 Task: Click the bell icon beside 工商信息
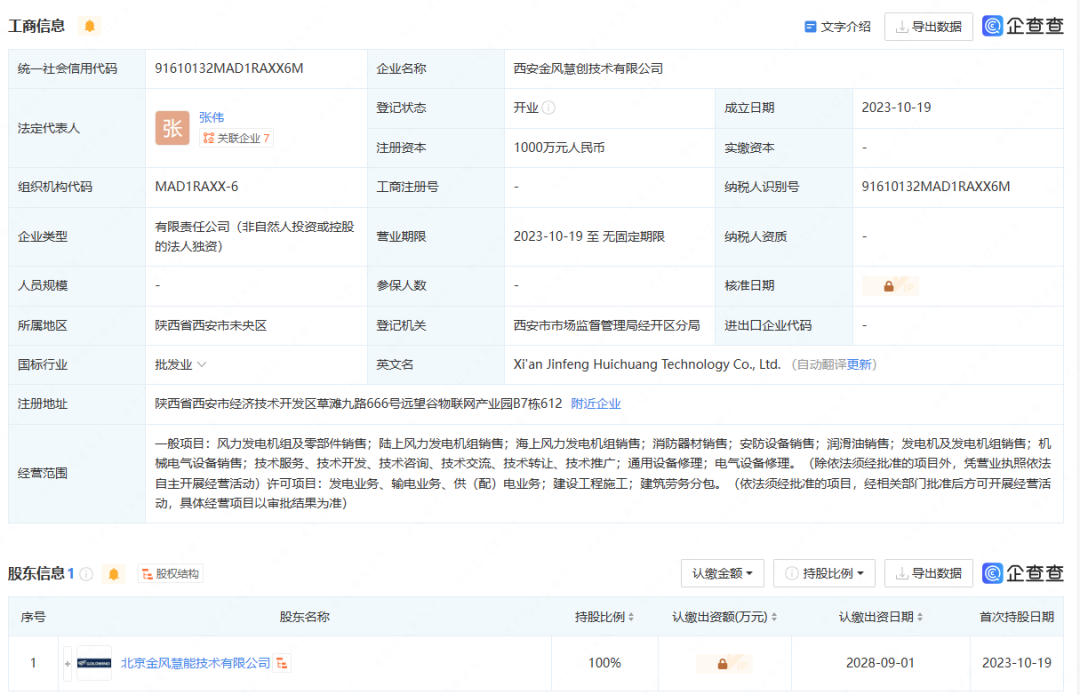point(89,26)
